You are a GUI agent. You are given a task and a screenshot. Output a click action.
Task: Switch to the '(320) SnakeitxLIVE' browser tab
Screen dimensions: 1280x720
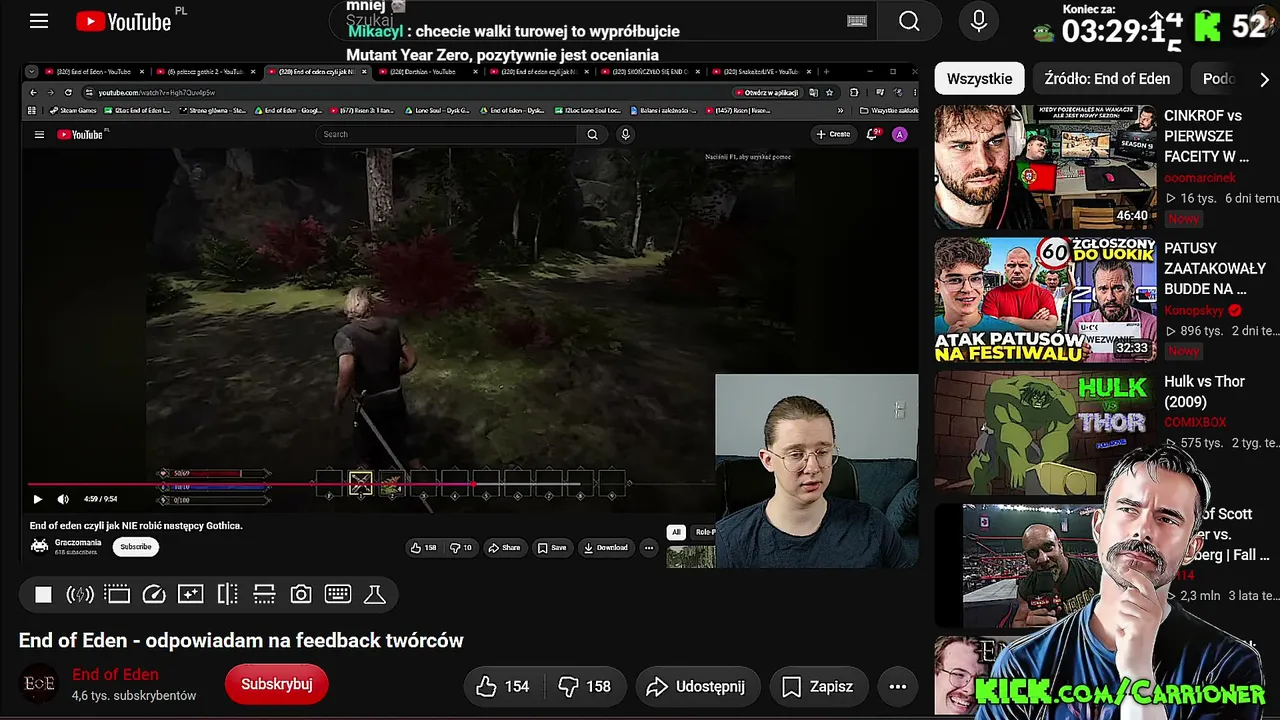coord(761,72)
